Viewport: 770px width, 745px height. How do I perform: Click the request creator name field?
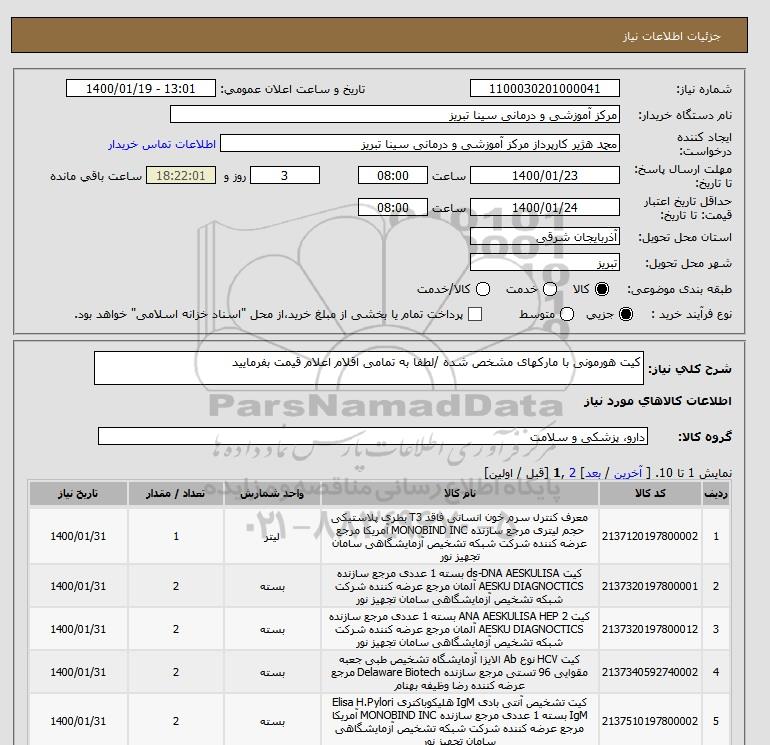click(420, 144)
